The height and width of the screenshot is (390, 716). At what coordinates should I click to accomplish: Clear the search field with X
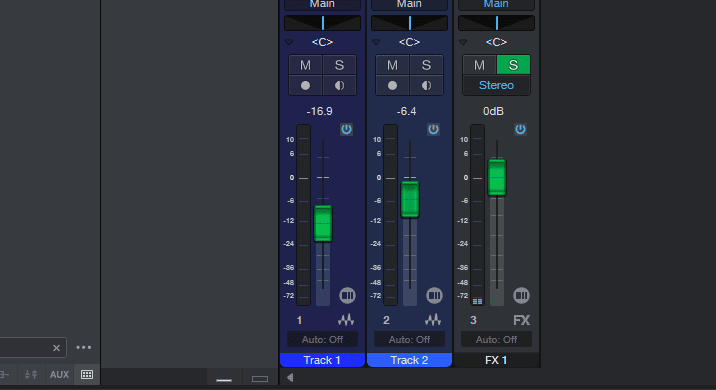(56, 348)
